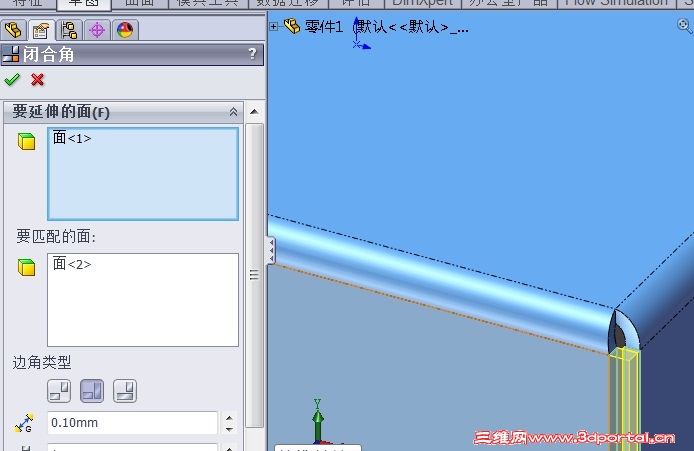Switch to the DimXpert ribbon tab
This screenshot has height=451, width=694.
(423, 4)
